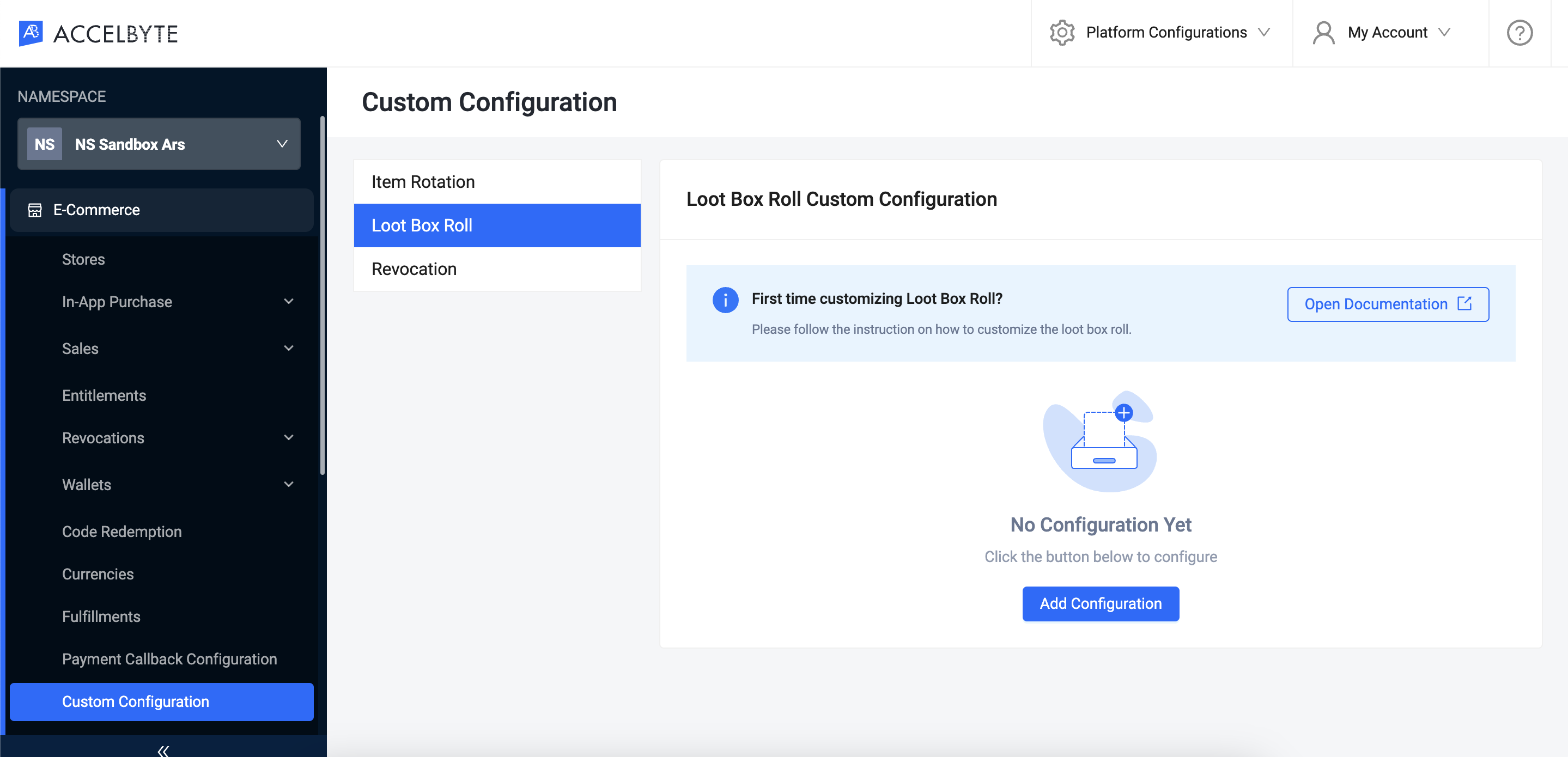Select Loot Box Roll menu item
Image resolution: width=1568 pixels, height=757 pixels.
pyautogui.click(x=498, y=225)
